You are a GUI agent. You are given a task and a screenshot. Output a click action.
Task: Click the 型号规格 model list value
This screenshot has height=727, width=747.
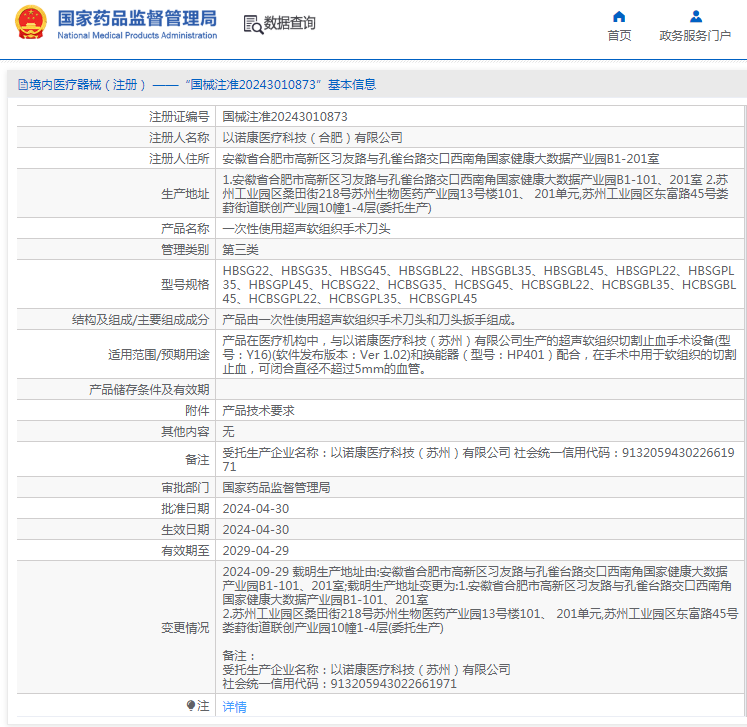(479, 284)
